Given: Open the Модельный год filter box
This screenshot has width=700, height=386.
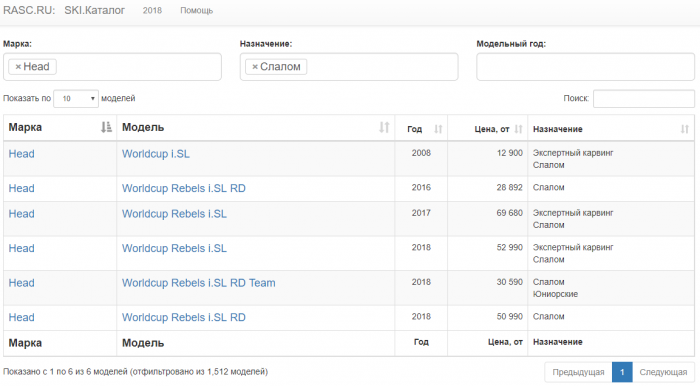Looking at the screenshot, I should pyautogui.click(x=585, y=67).
